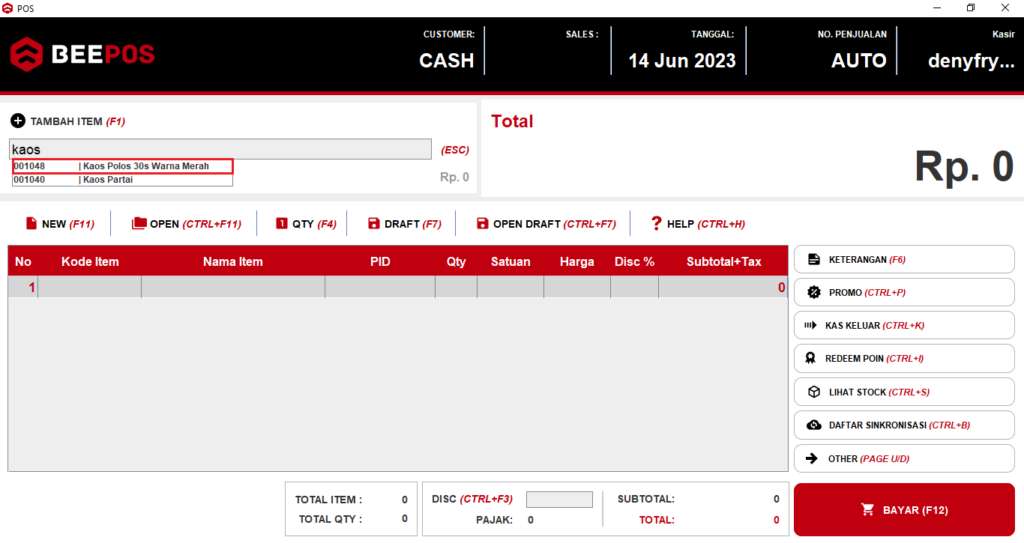Click REDEEM POIN (CTRL+I) button

(904, 358)
